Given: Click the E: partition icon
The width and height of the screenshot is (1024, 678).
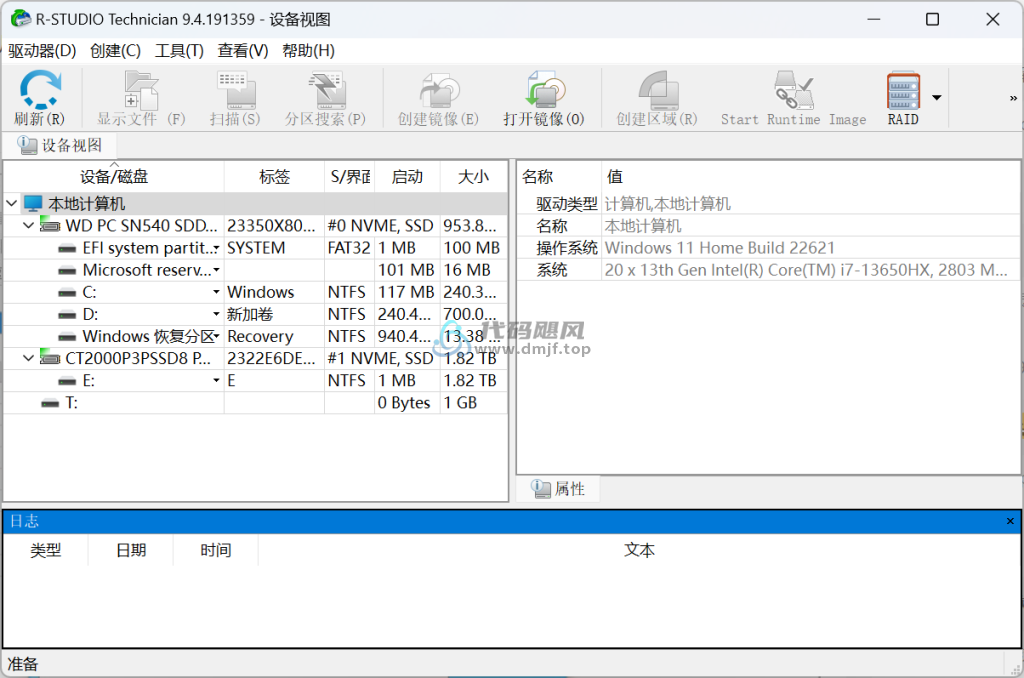Looking at the screenshot, I should (67, 381).
